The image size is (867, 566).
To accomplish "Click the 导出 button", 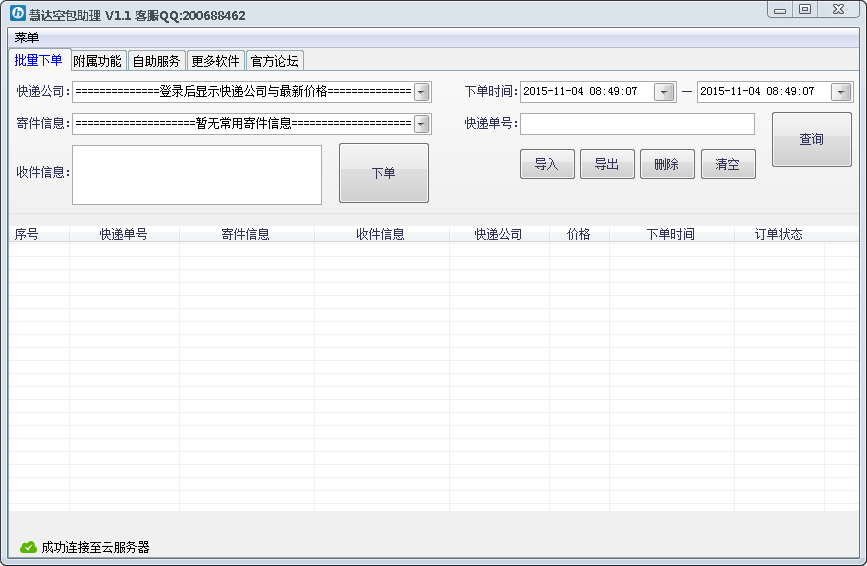I will click(x=607, y=165).
